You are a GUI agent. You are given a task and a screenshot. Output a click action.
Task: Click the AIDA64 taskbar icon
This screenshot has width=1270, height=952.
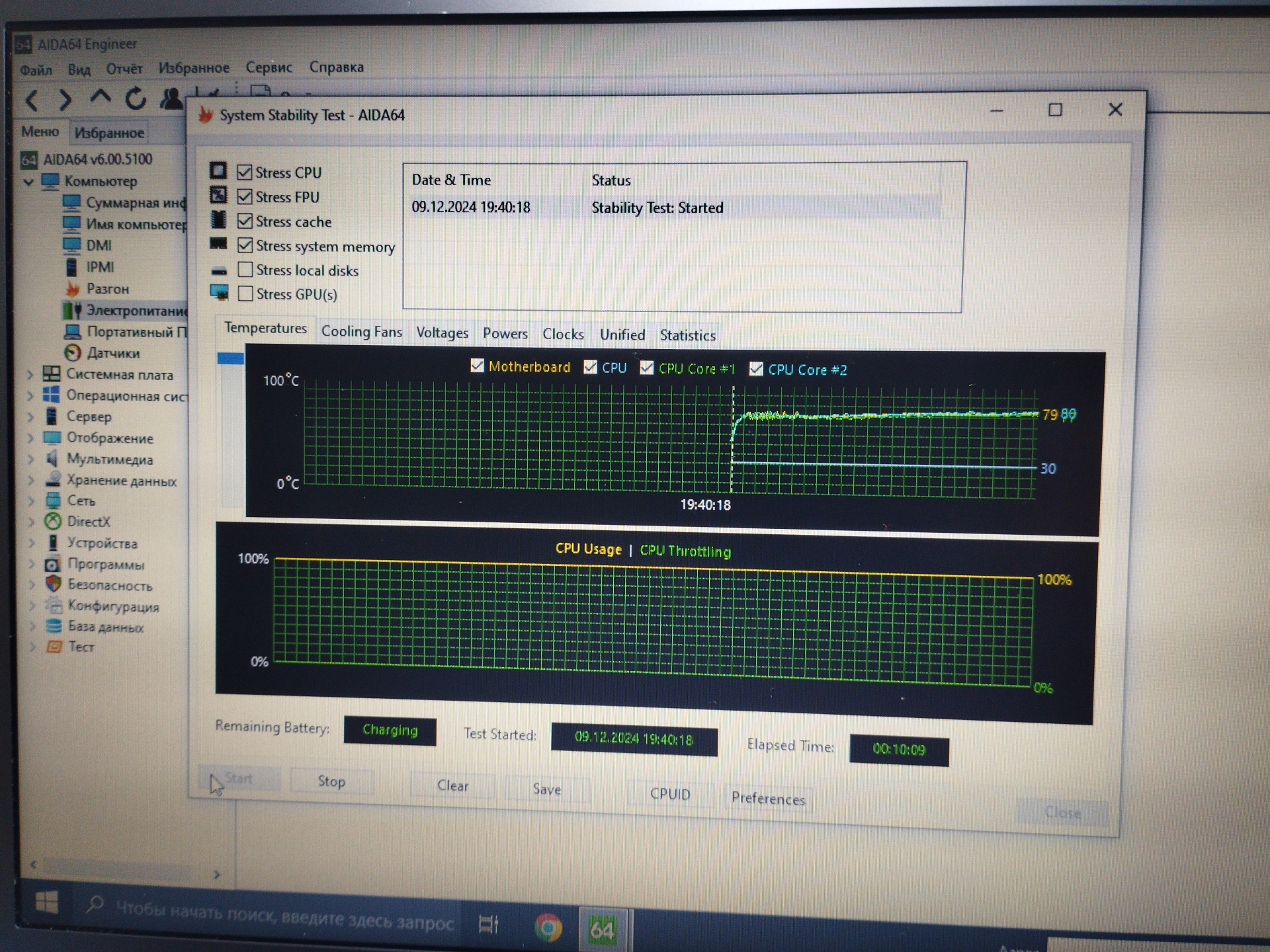[602, 930]
